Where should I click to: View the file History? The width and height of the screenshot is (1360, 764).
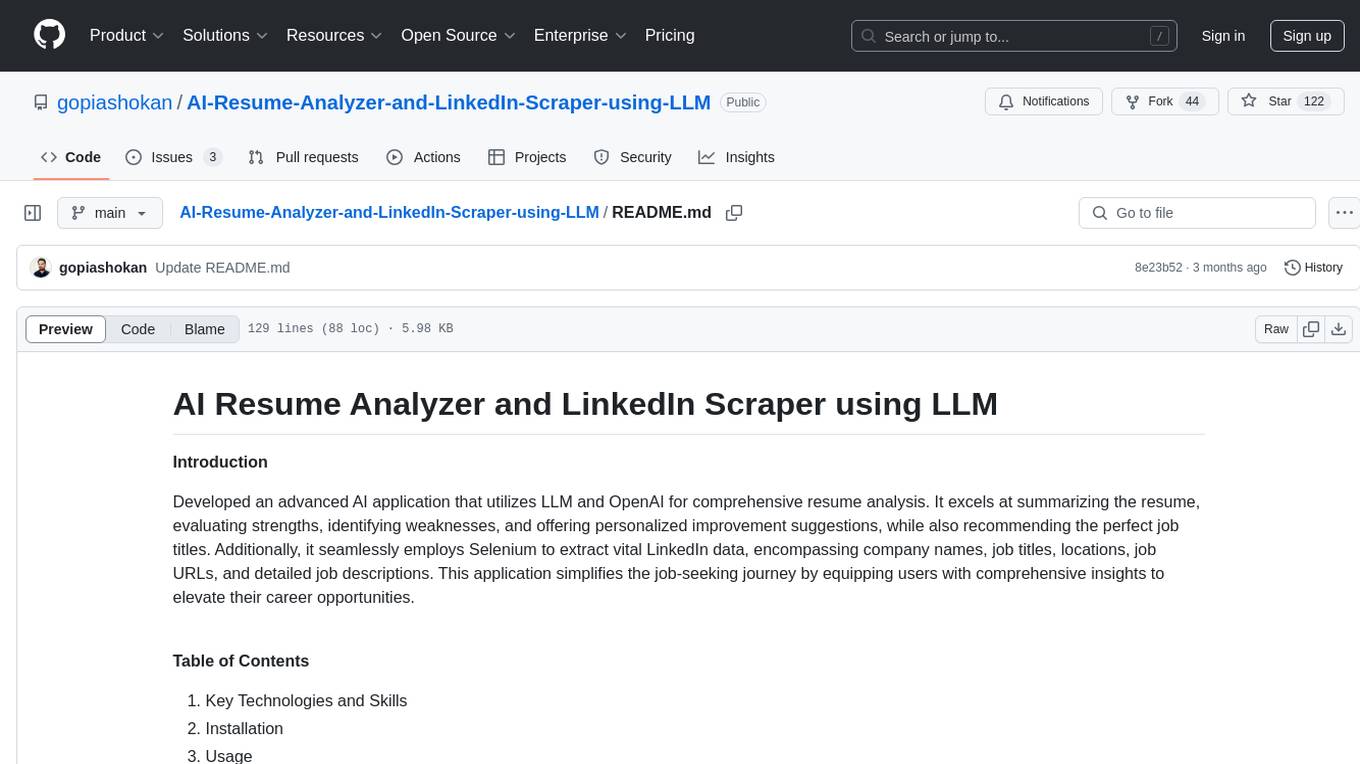point(1313,267)
